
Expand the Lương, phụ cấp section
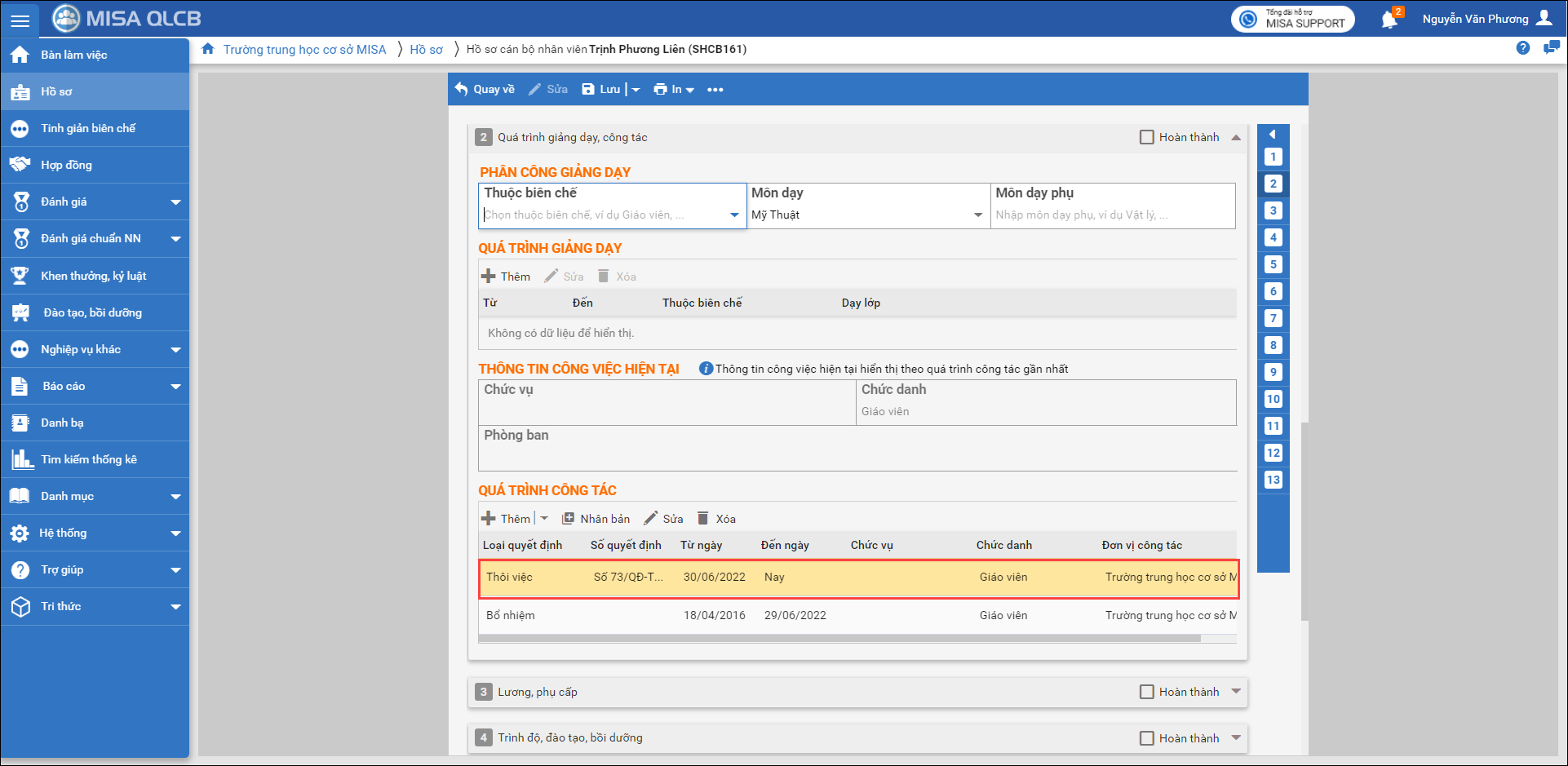click(1236, 692)
